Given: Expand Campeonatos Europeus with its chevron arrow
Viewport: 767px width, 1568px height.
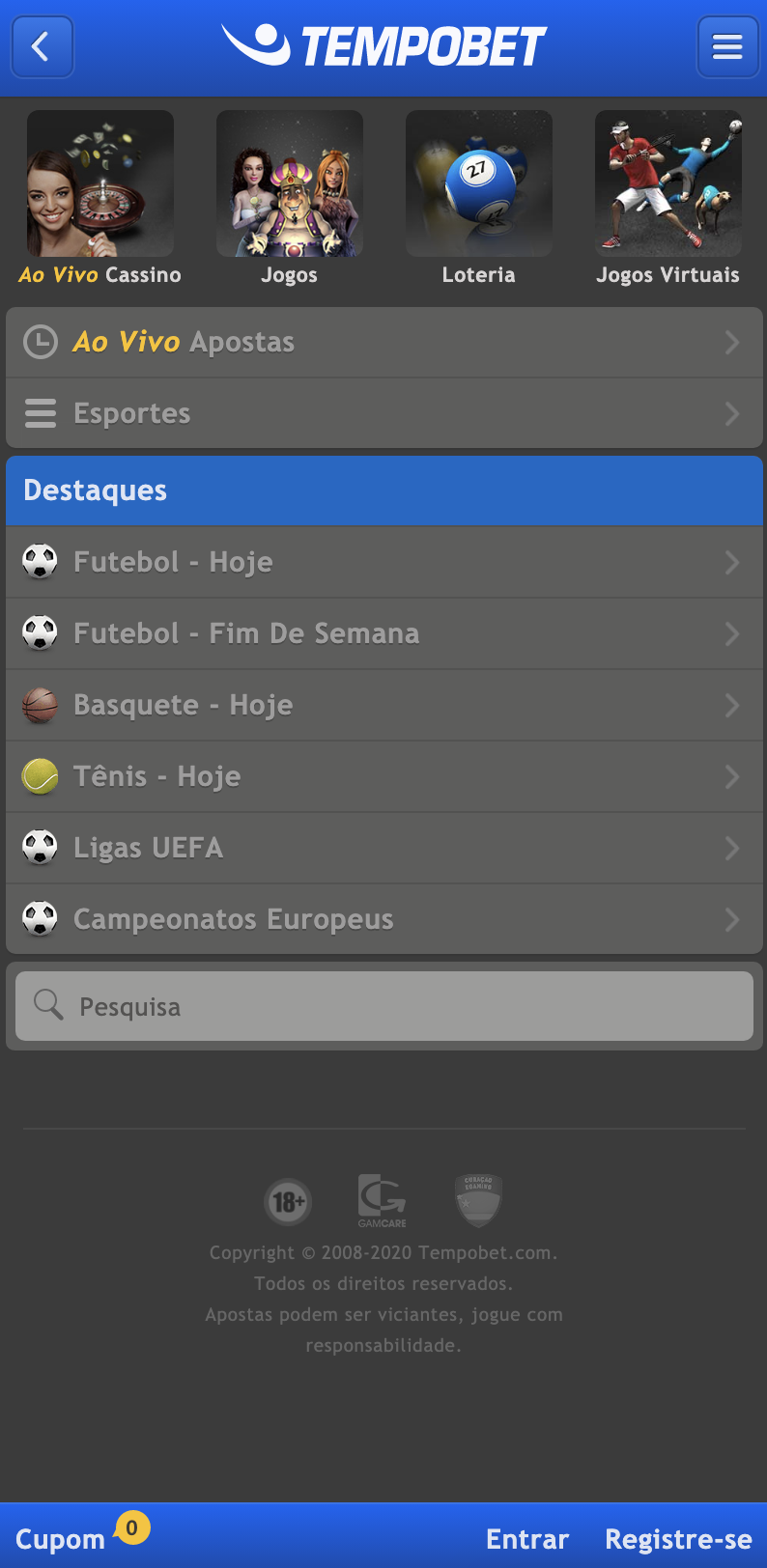Looking at the screenshot, I should (732, 919).
